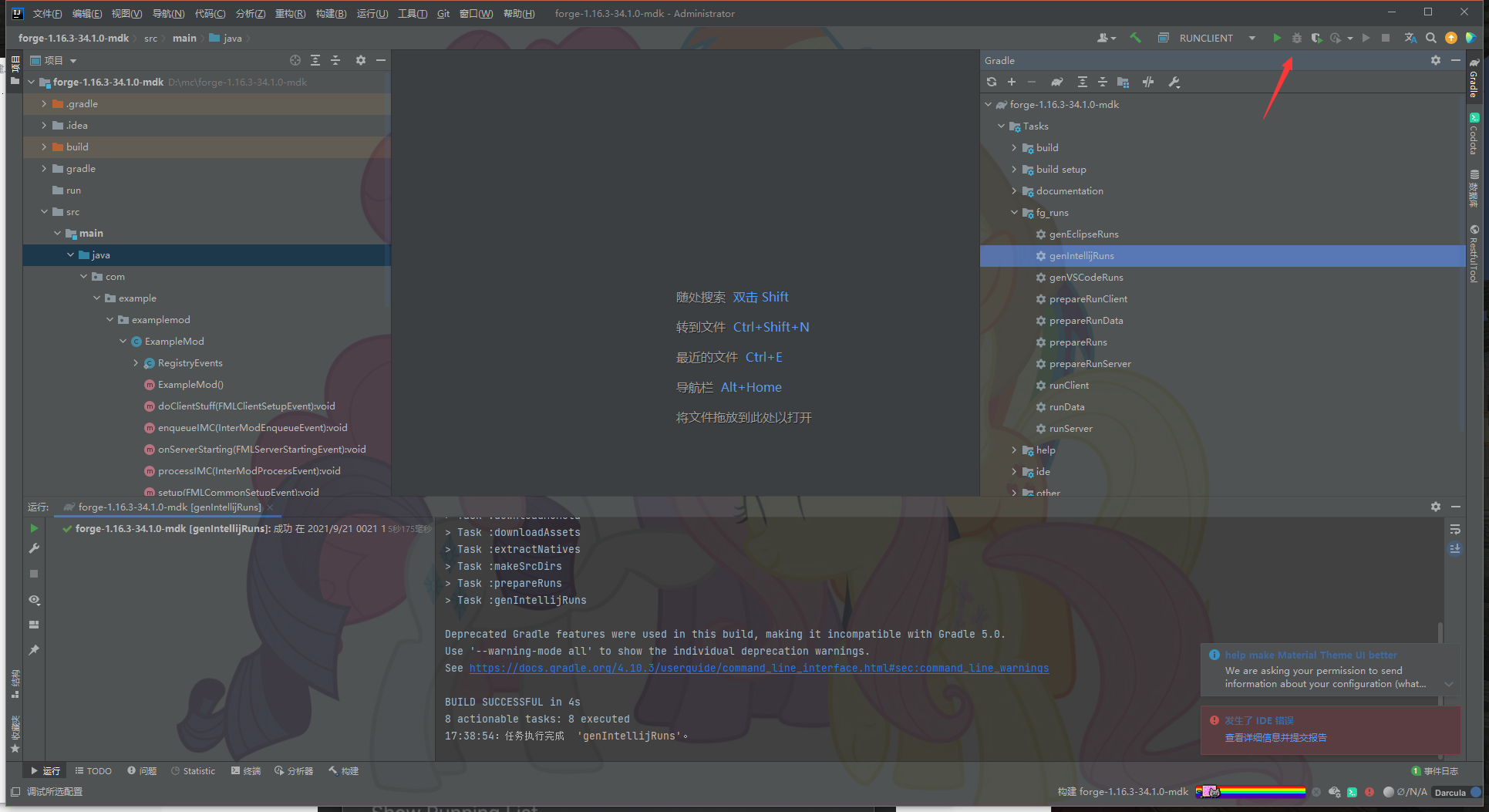Toggle scroll to end in console
The image size is (1489, 812).
tap(1455, 549)
